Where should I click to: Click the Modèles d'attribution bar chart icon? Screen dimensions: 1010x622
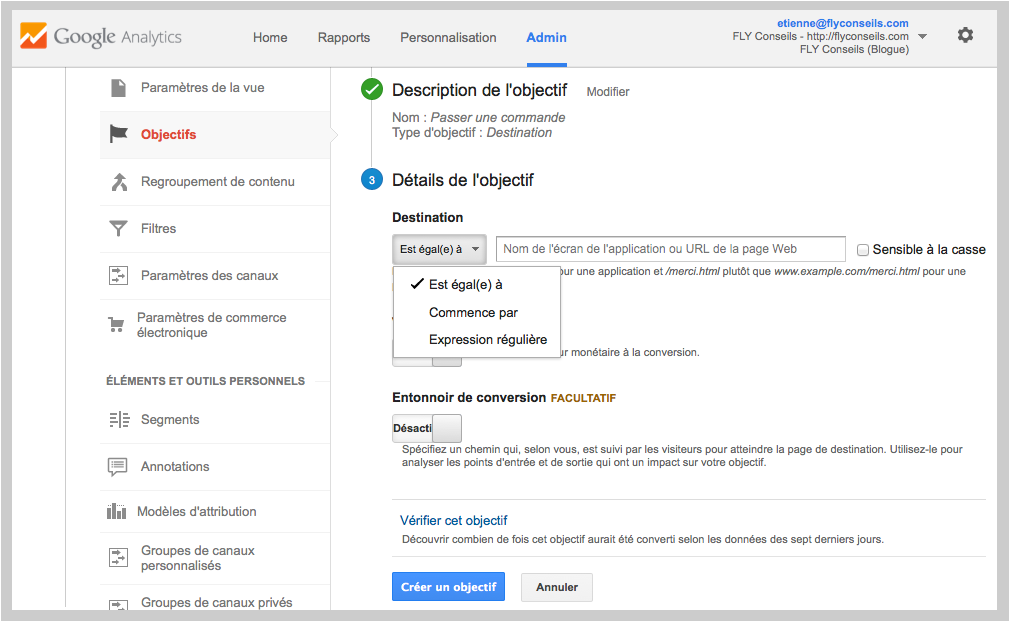click(116, 512)
